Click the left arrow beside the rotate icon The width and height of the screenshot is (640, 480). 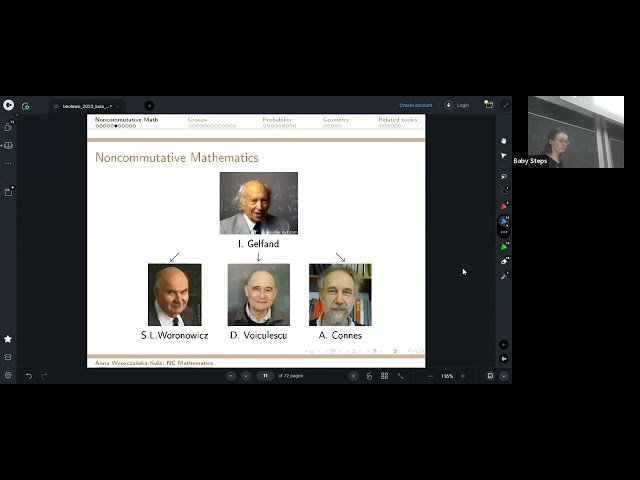pyautogui.click(x=353, y=376)
